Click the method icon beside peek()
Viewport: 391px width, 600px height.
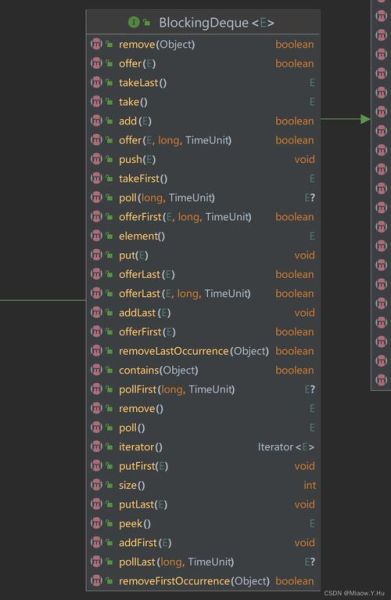coord(96,523)
